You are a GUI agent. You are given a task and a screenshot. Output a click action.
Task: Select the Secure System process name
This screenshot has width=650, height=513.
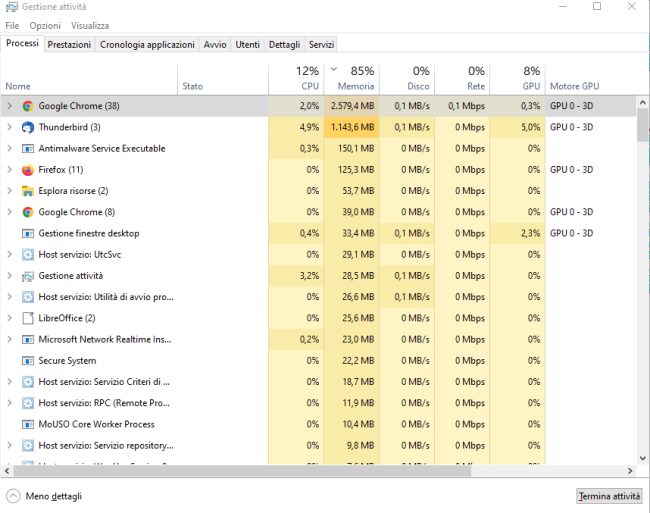[x=67, y=361]
